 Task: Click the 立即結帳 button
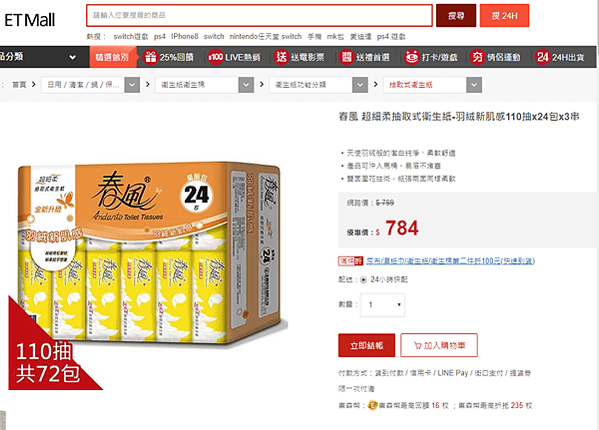pos(366,345)
